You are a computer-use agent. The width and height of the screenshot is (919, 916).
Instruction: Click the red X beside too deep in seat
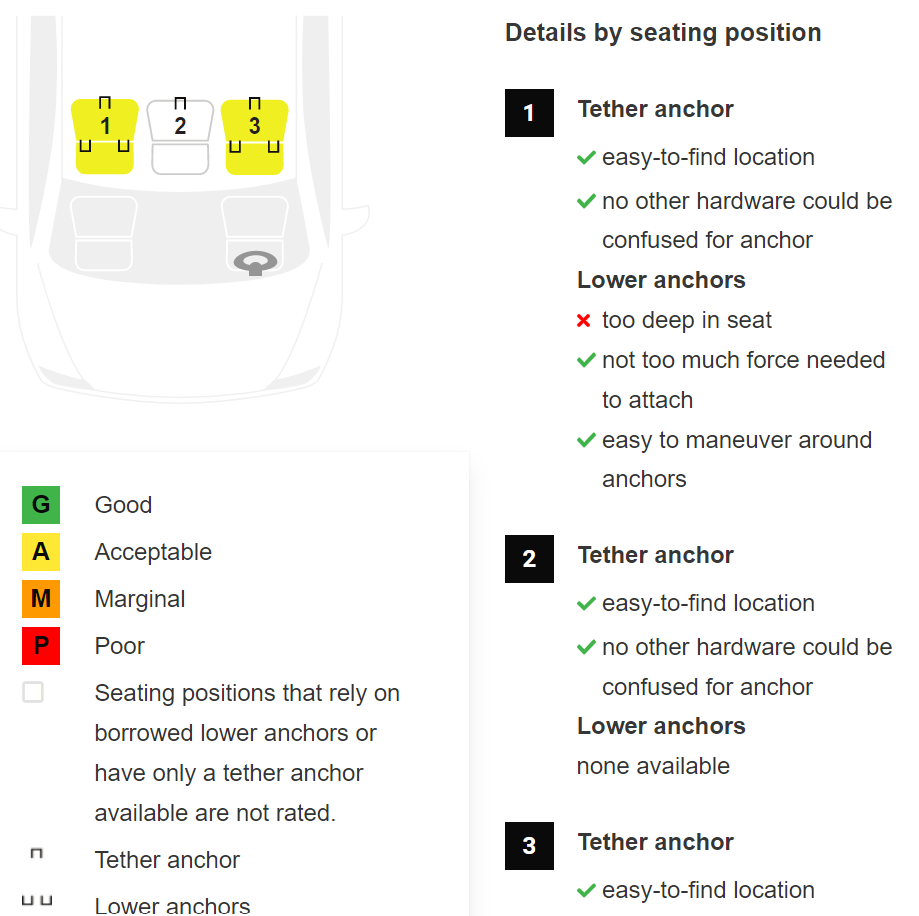pos(584,321)
